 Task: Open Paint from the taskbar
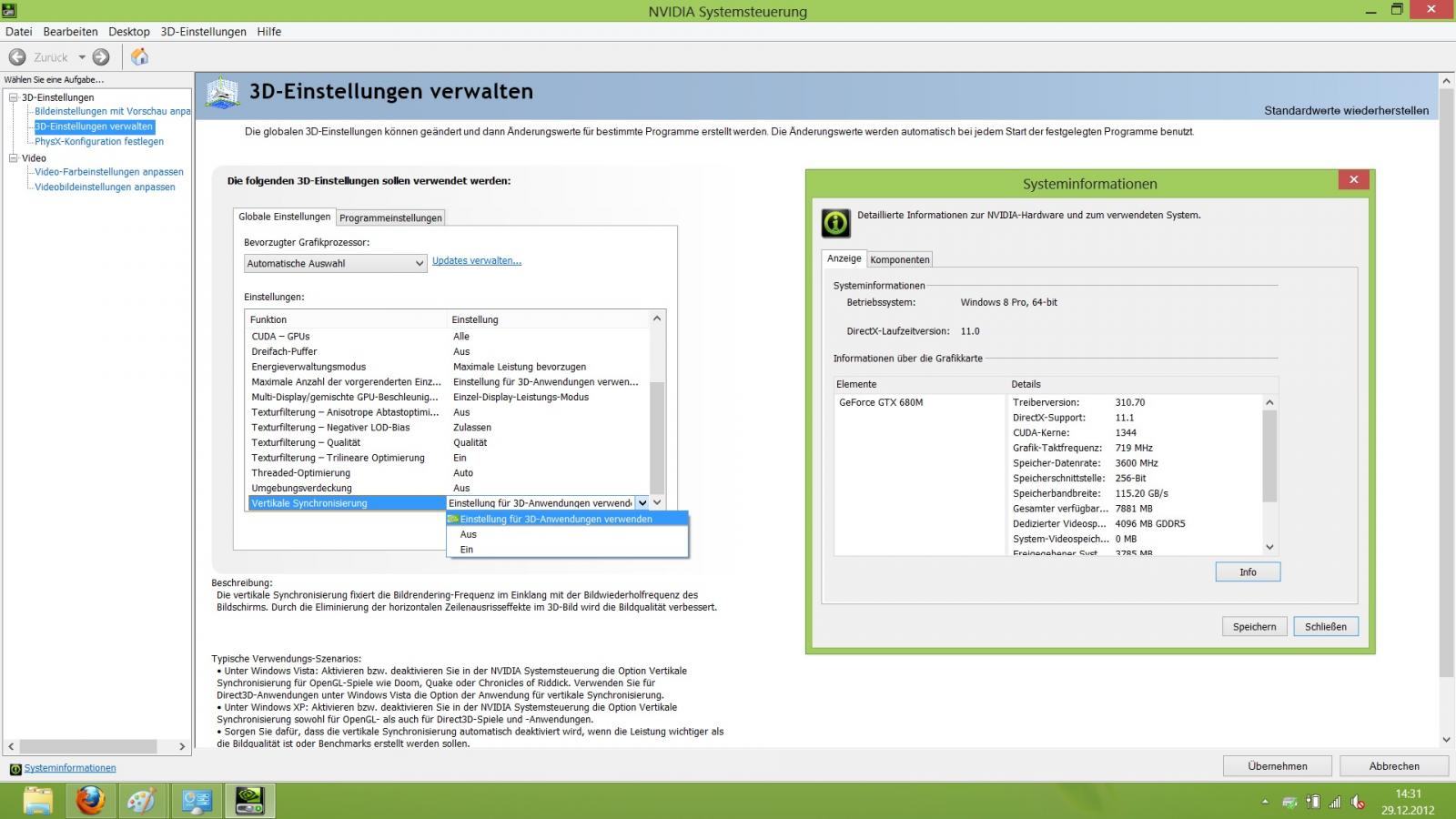tap(142, 801)
